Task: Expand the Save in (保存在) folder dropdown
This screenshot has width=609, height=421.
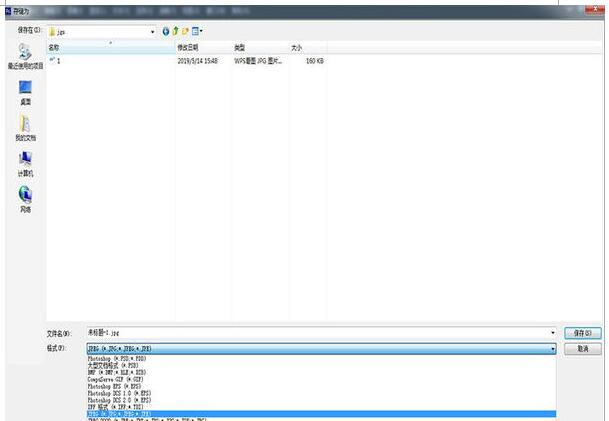Action: [152, 32]
